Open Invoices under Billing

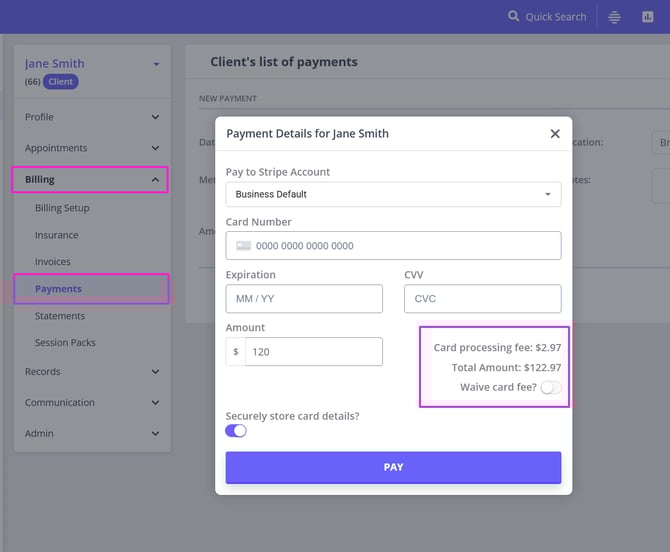pos(53,262)
